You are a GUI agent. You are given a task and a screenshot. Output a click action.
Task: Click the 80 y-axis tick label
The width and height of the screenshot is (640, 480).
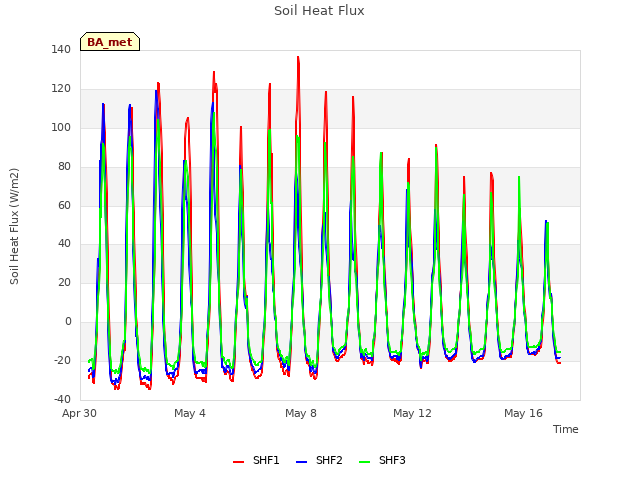click(64, 167)
